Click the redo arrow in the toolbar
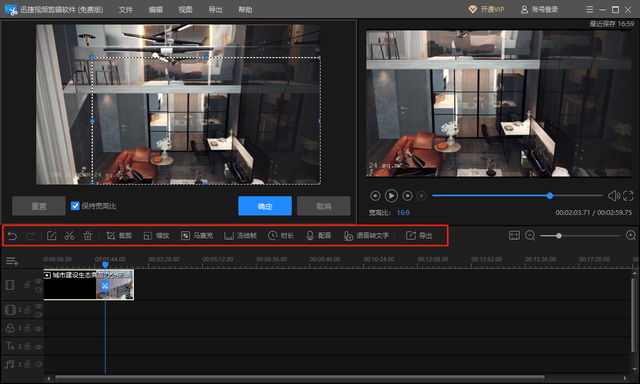Viewport: 640px width, 384px height. [30, 235]
